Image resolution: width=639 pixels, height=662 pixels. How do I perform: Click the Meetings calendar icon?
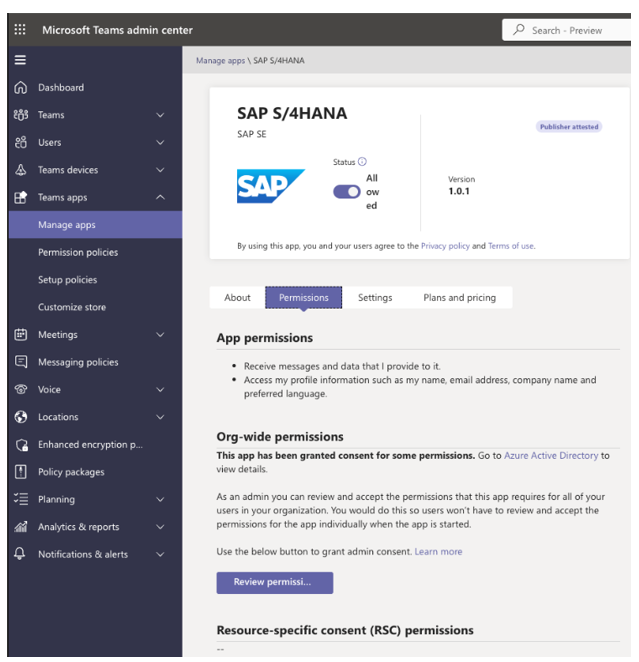tap(21, 335)
